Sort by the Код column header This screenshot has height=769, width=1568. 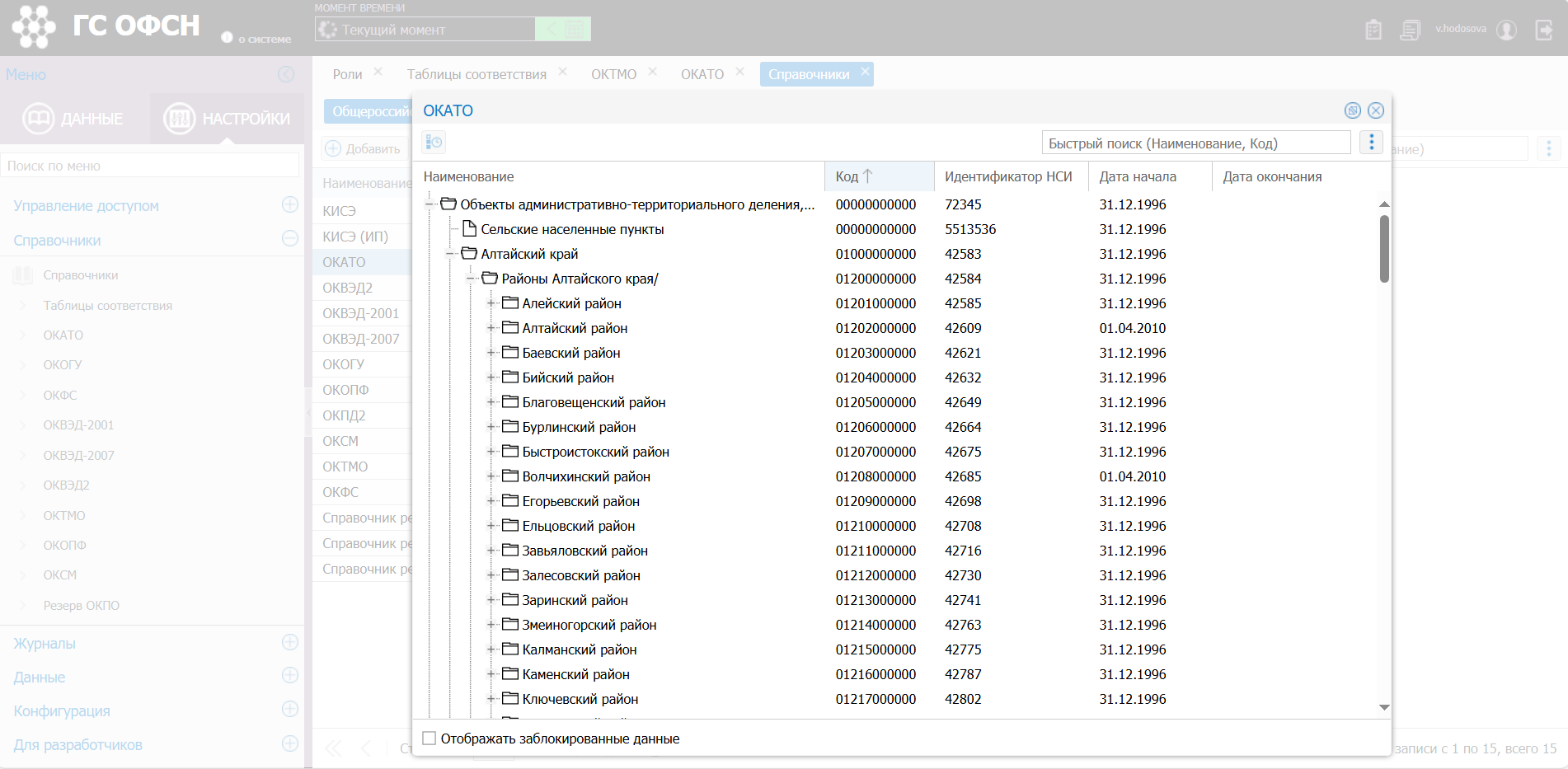click(x=879, y=176)
